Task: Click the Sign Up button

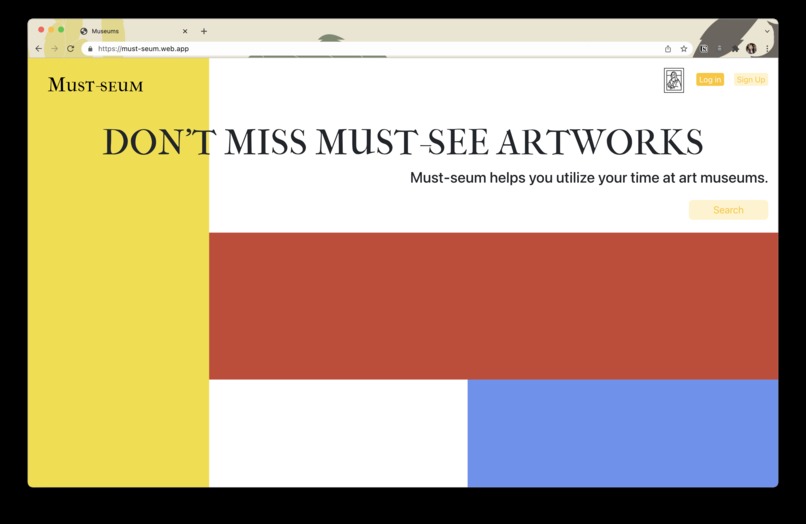Action: 750,80
